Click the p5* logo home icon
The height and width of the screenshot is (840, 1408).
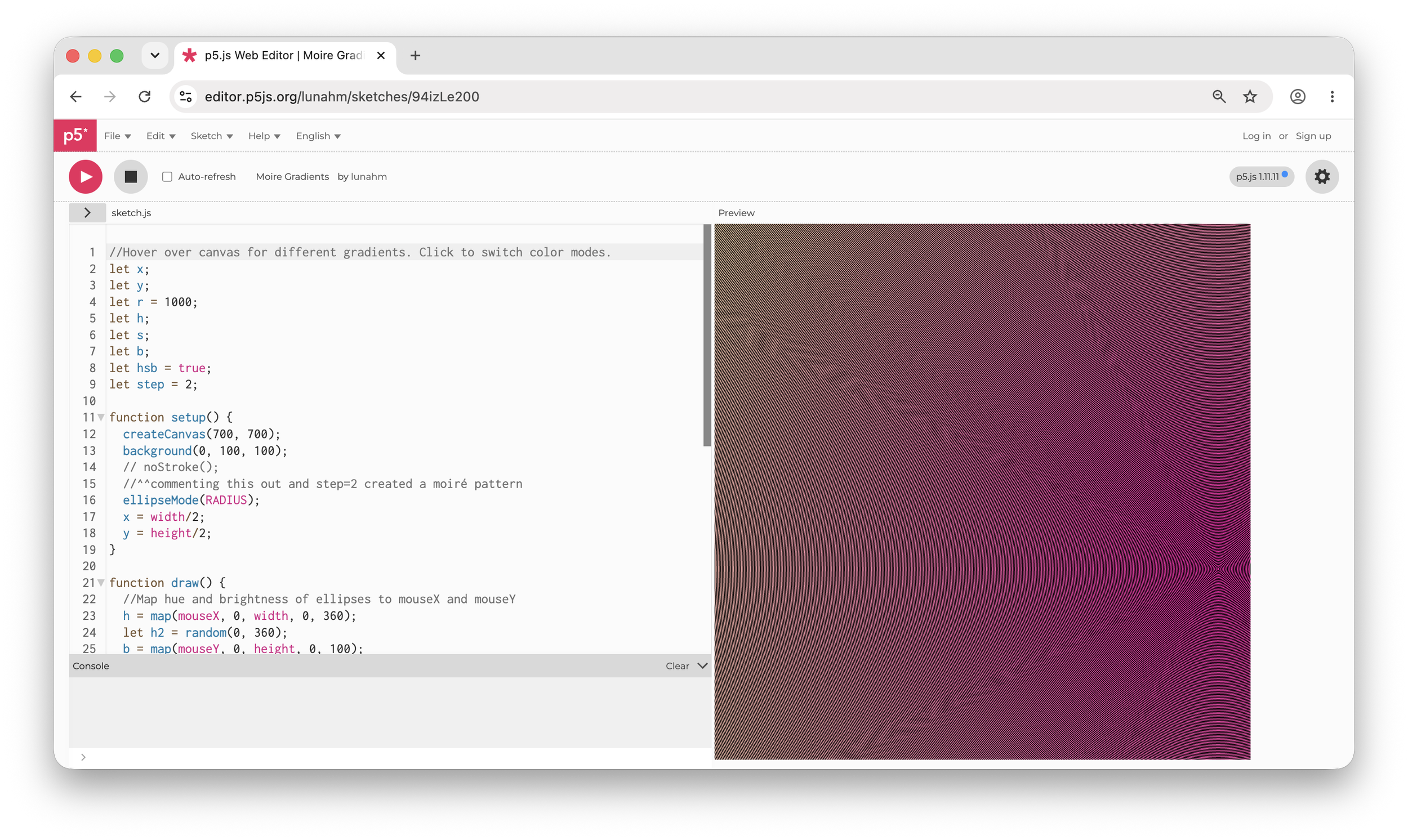pos(75,136)
